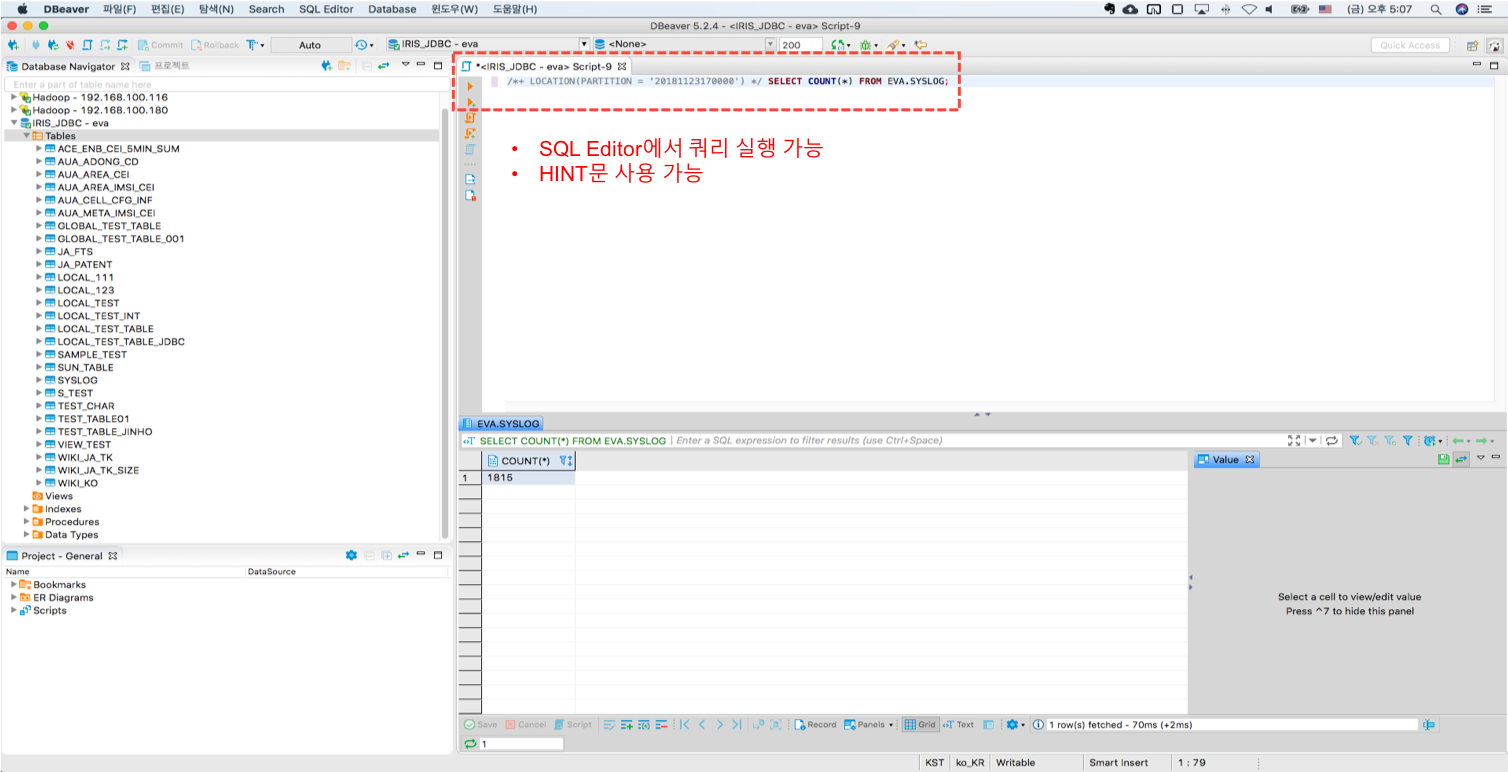Screen dimensions: 1508x772
Task: Expand the ACE_ENB_CEI_5MIN_SUM table
Action: coord(38,148)
